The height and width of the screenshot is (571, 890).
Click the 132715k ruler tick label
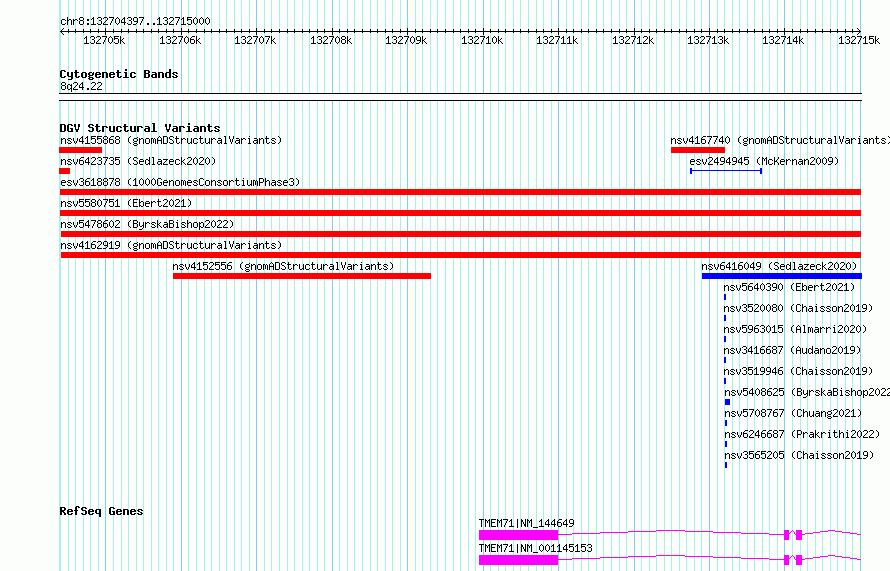coord(859,40)
